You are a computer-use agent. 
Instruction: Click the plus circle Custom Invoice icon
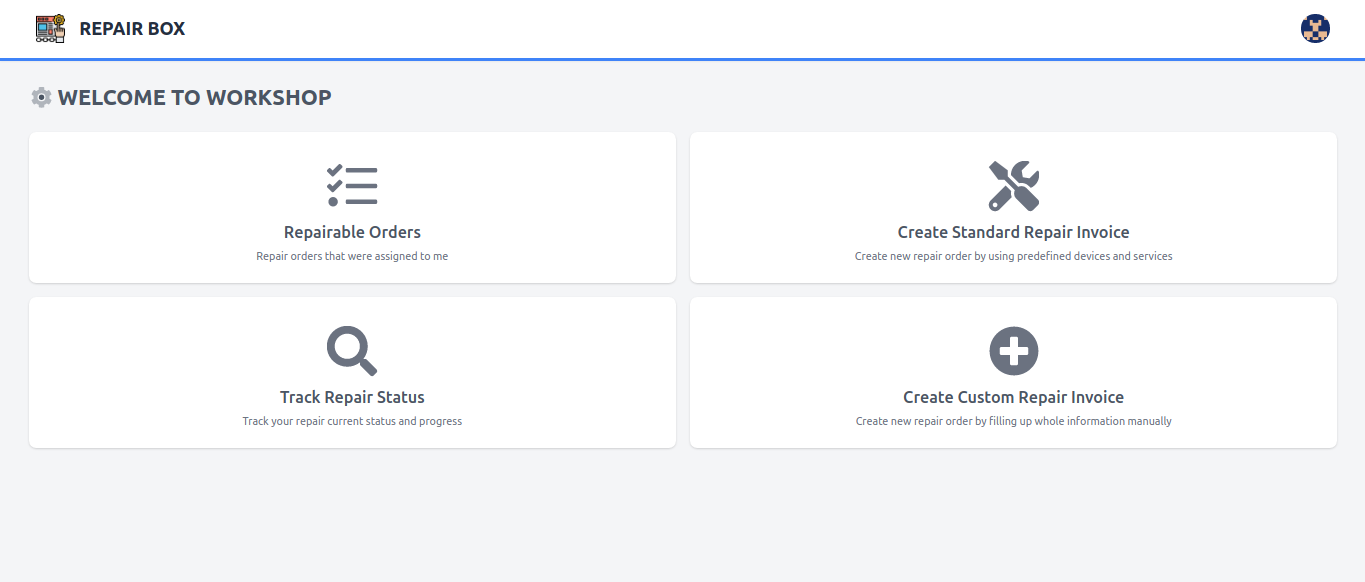point(1013,351)
